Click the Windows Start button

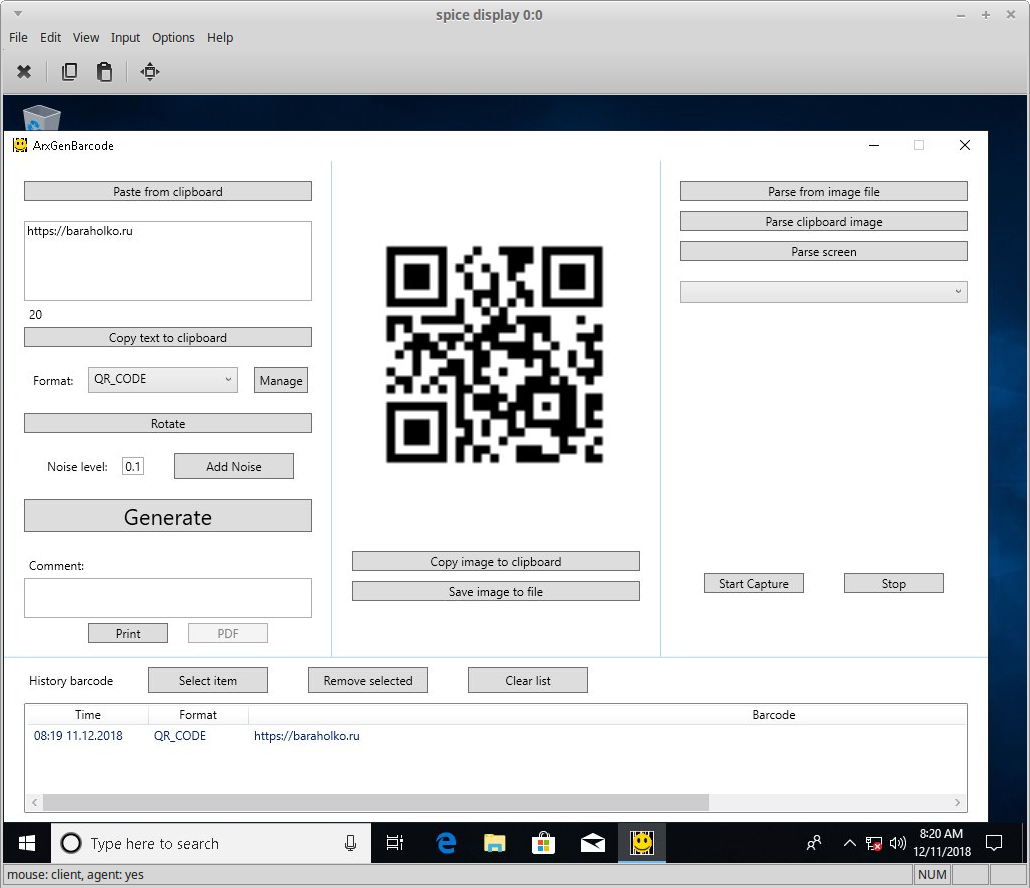point(26,843)
